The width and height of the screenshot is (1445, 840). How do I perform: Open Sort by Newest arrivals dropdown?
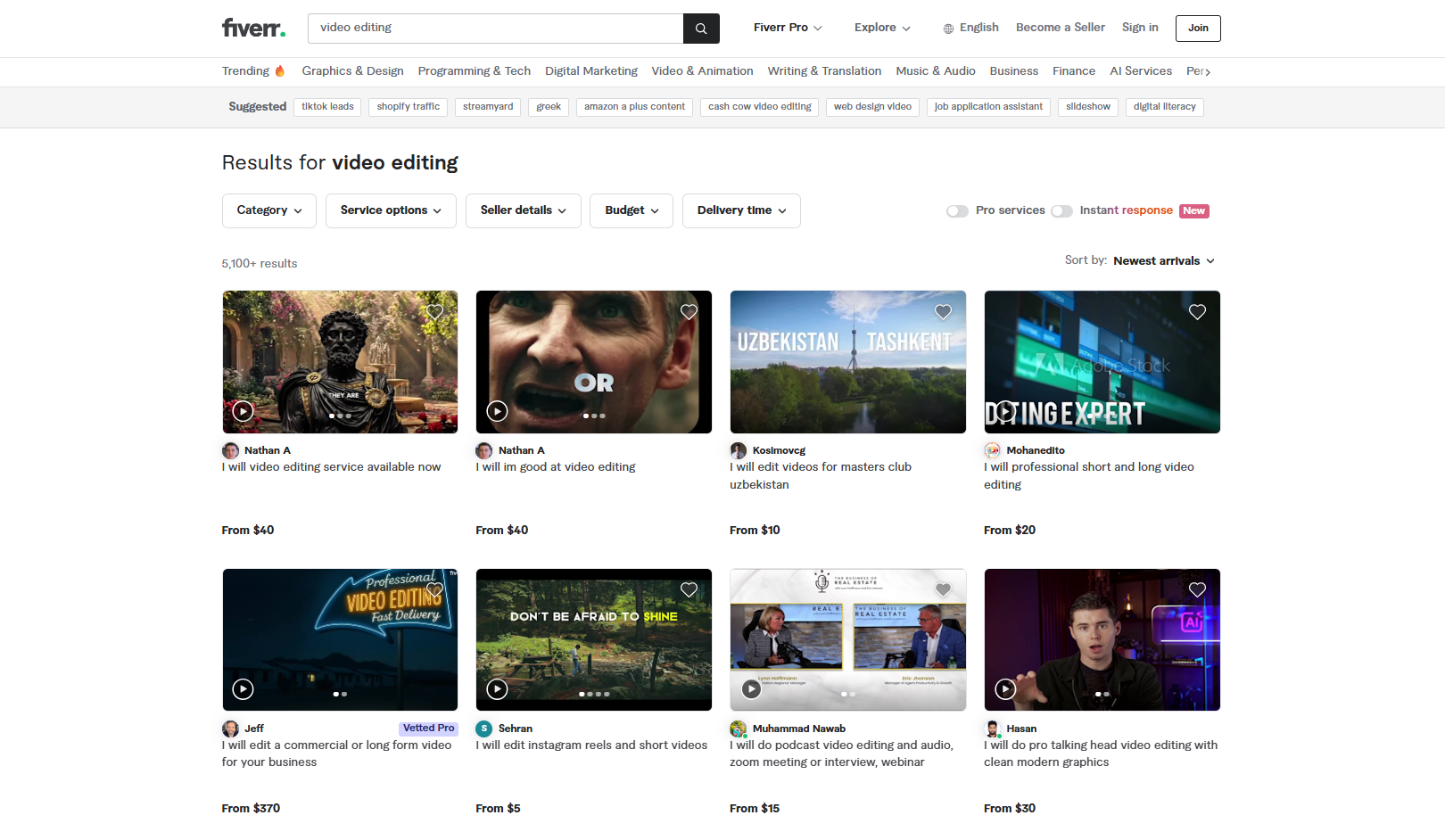click(x=1163, y=261)
